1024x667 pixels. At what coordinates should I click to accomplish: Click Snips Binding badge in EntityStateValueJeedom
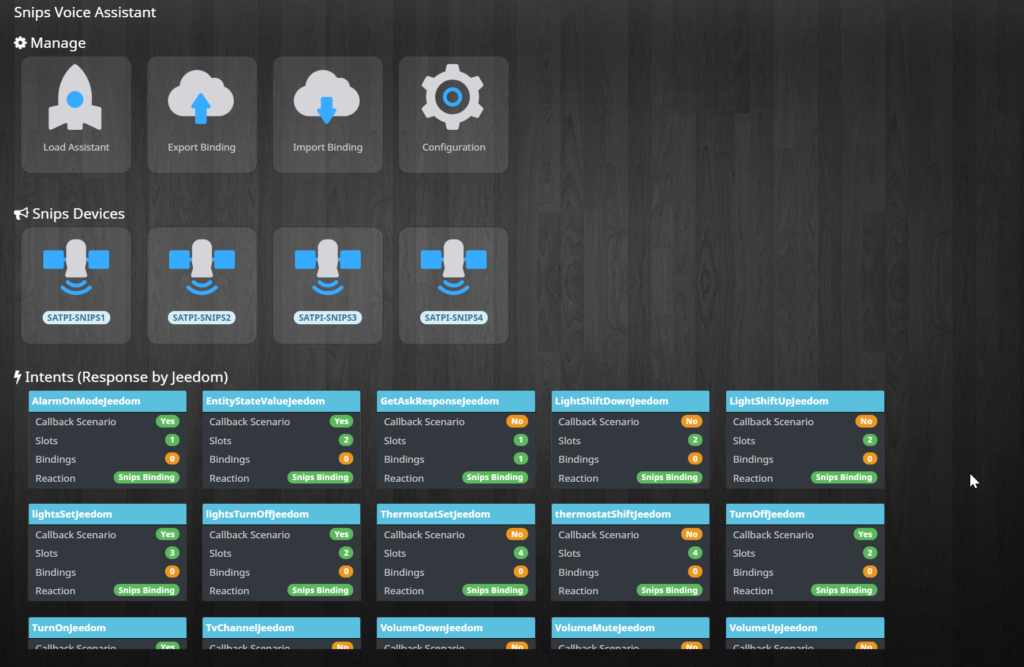tap(320, 478)
